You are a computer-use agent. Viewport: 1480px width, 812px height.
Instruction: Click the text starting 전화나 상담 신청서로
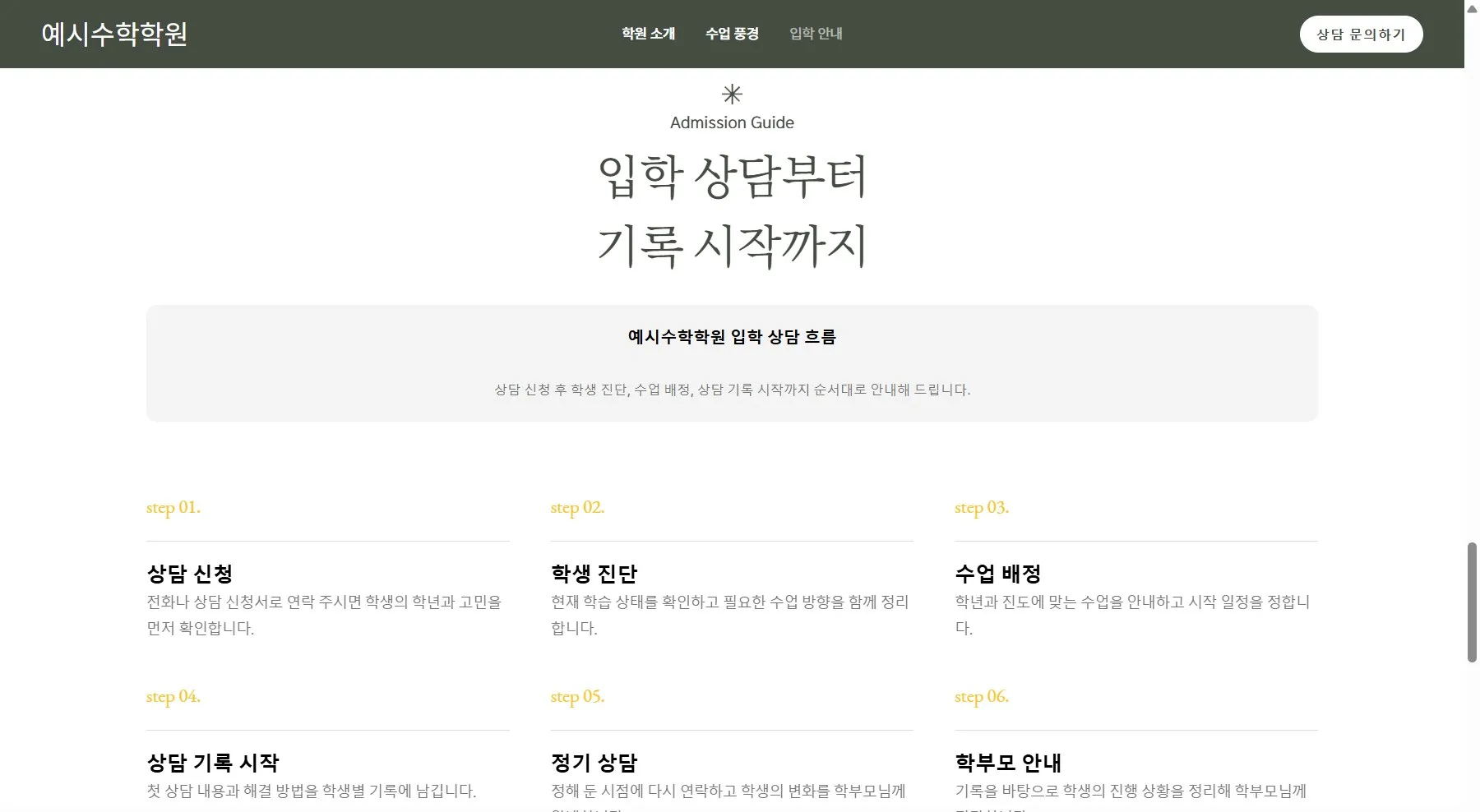click(x=325, y=615)
